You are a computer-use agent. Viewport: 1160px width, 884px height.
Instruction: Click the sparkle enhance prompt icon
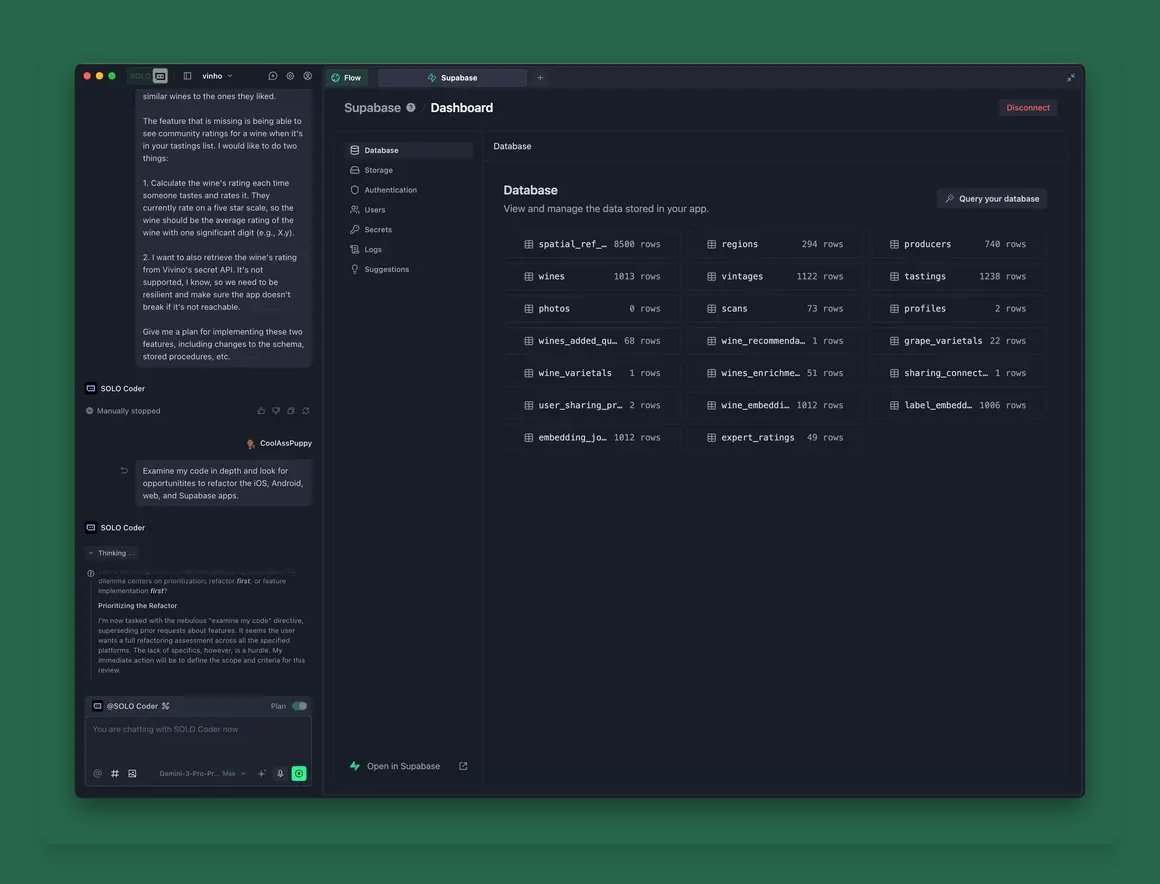click(x=262, y=774)
